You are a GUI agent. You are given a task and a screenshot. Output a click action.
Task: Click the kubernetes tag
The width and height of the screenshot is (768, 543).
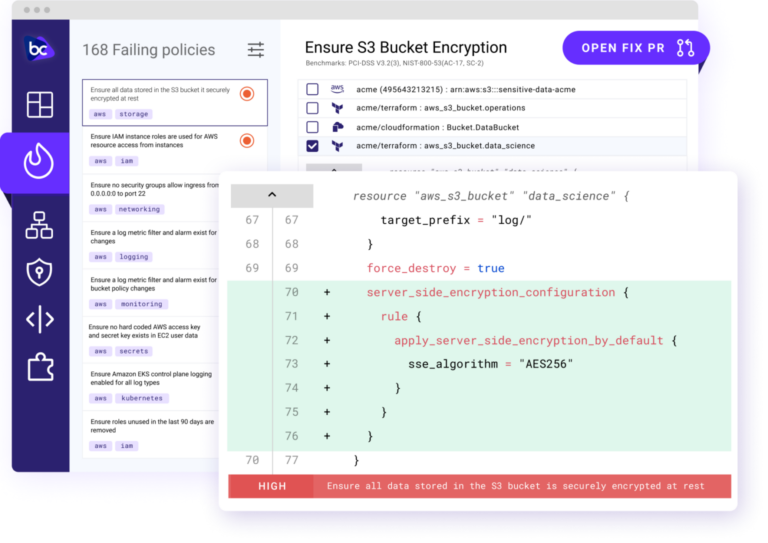[x=142, y=398]
